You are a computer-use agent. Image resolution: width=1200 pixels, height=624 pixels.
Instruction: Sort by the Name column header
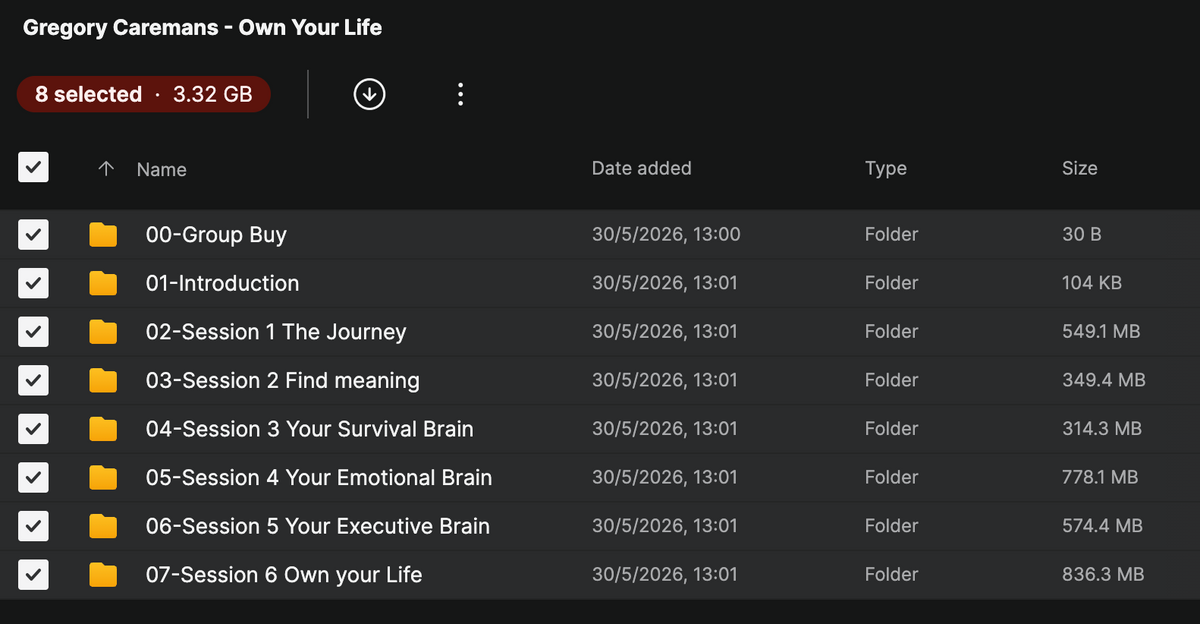click(162, 169)
